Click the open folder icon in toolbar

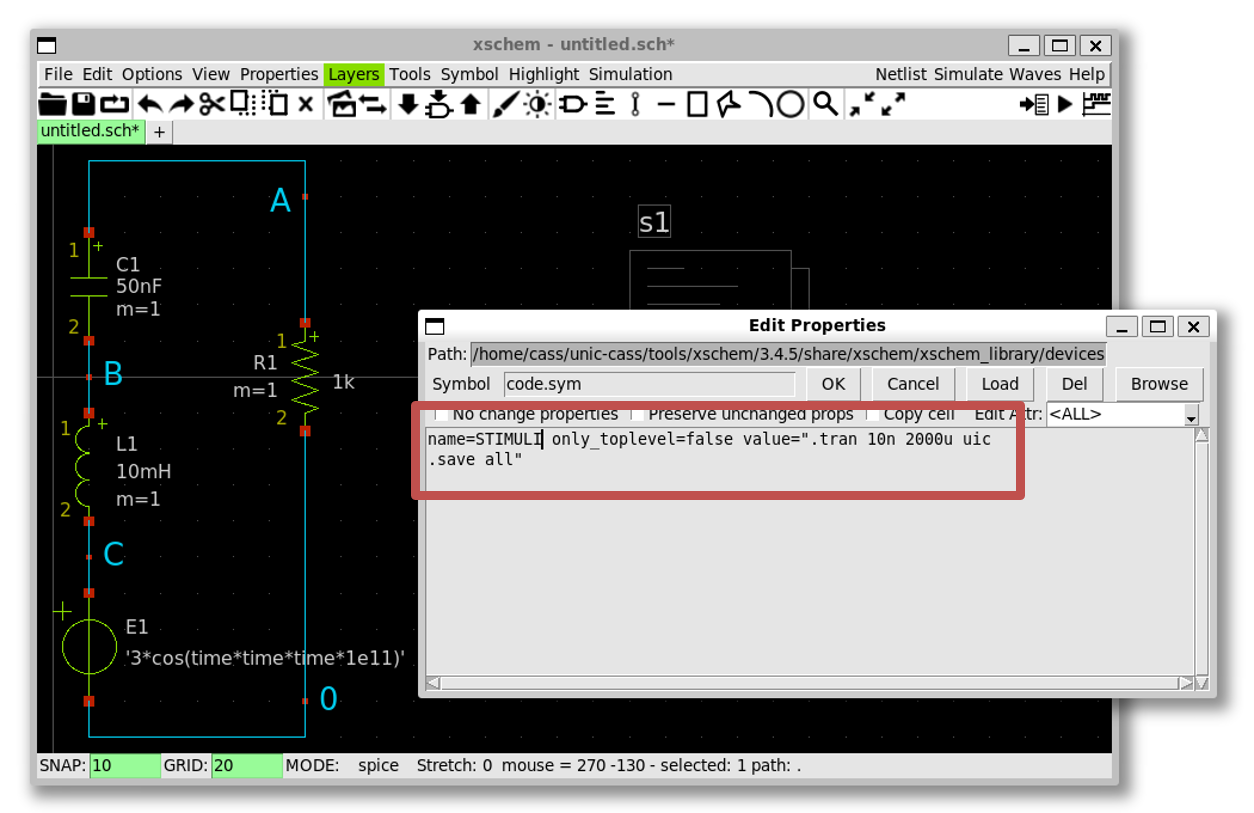[x=52, y=104]
